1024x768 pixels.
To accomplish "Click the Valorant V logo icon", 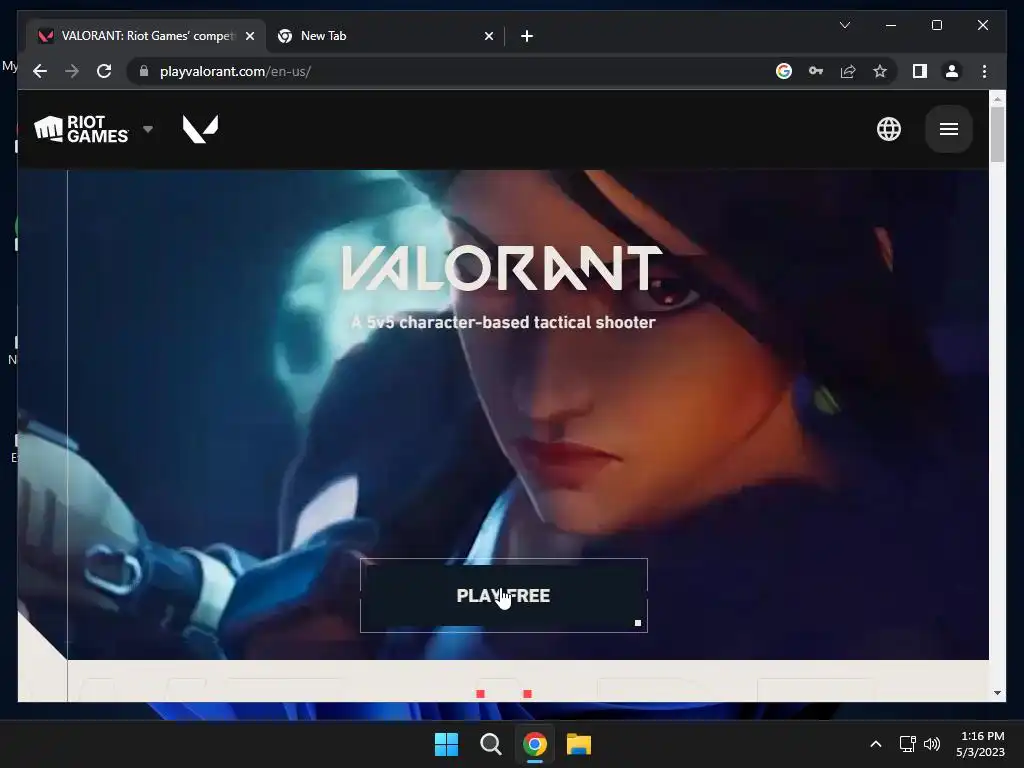I will (x=200, y=129).
